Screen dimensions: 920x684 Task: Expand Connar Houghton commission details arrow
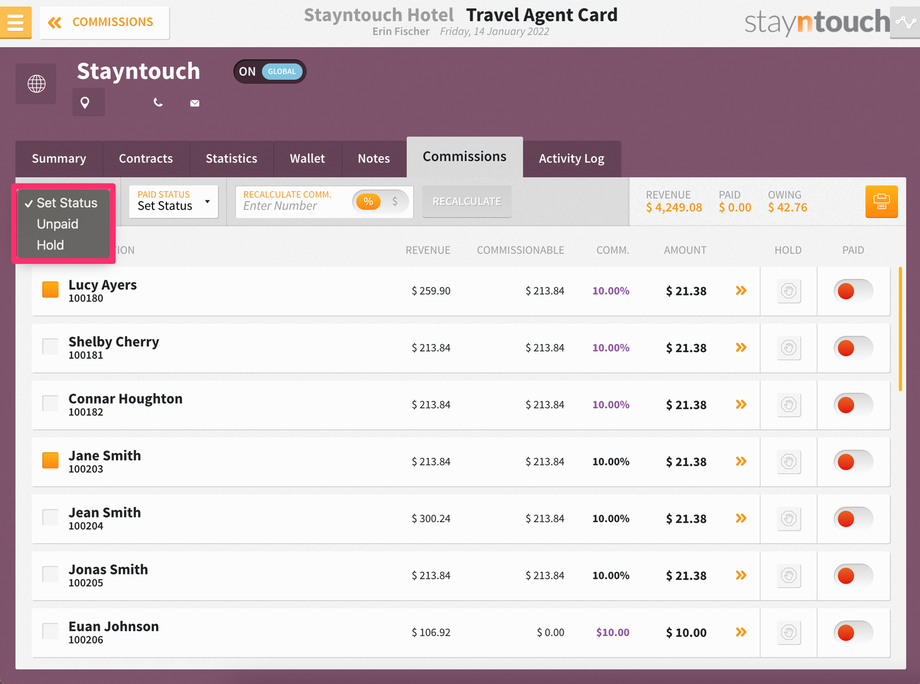click(x=741, y=404)
